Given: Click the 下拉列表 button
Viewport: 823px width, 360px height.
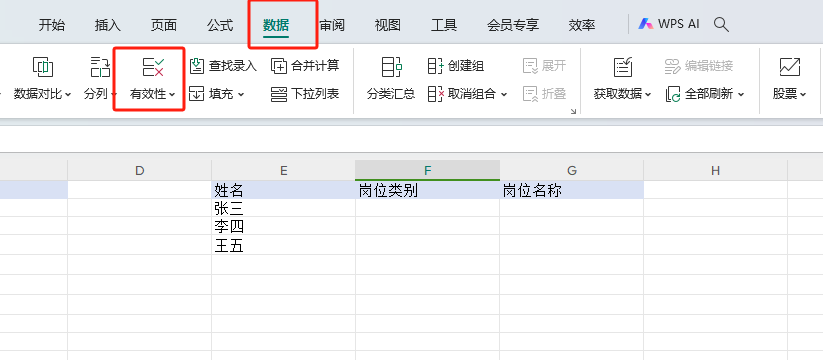Looking at the screenshot, I should coord(305,94).
